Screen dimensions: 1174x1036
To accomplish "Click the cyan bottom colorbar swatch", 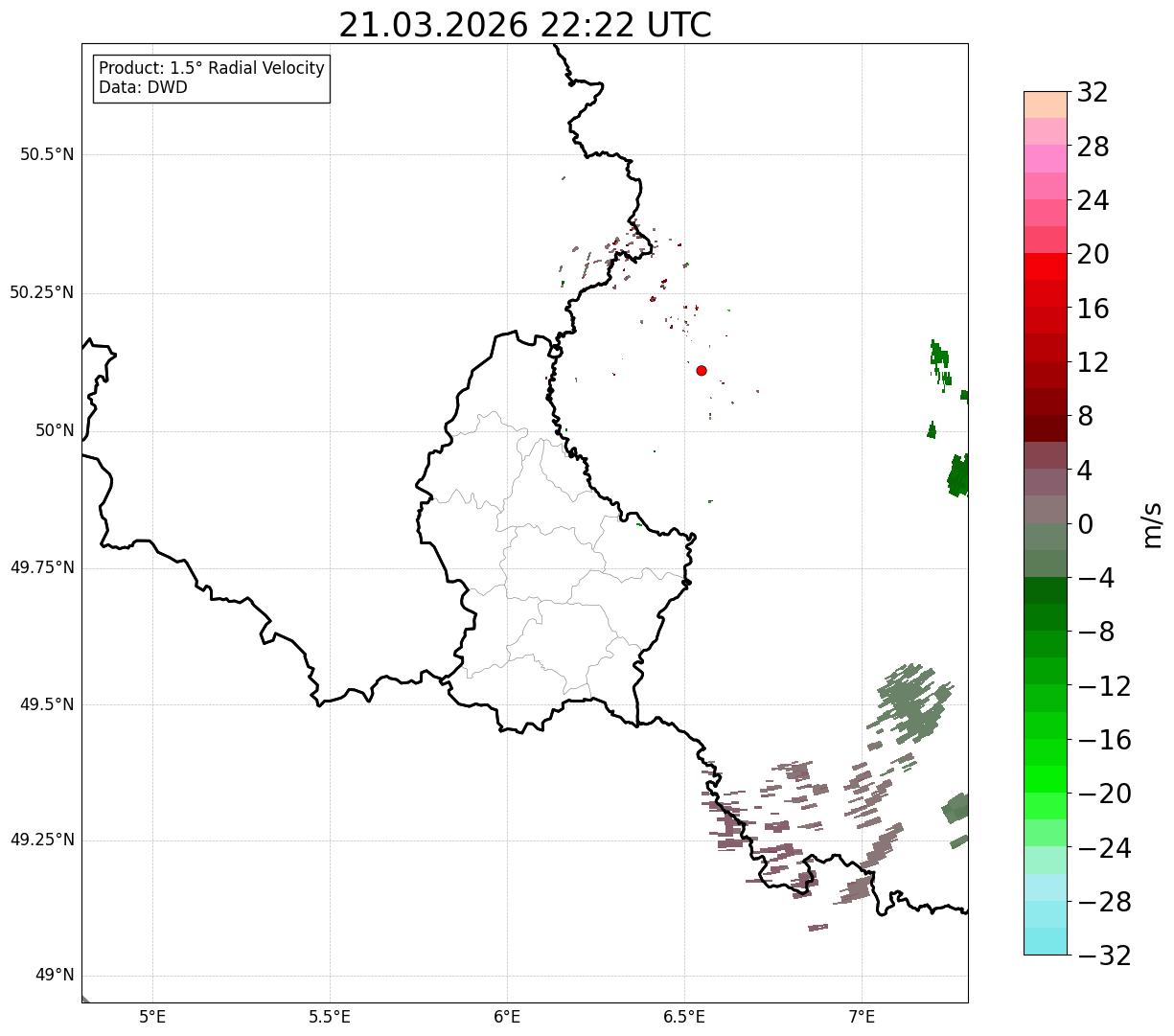I will tap(1046, 941).
